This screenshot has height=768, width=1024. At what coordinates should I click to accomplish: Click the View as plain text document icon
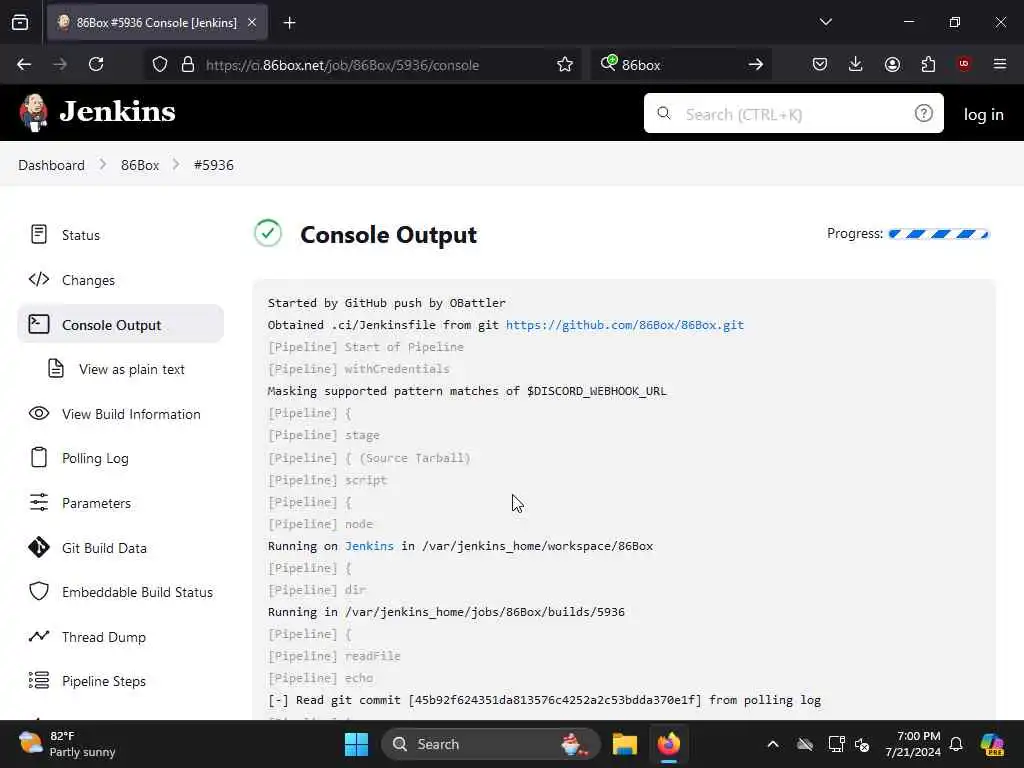click(56, 368)
